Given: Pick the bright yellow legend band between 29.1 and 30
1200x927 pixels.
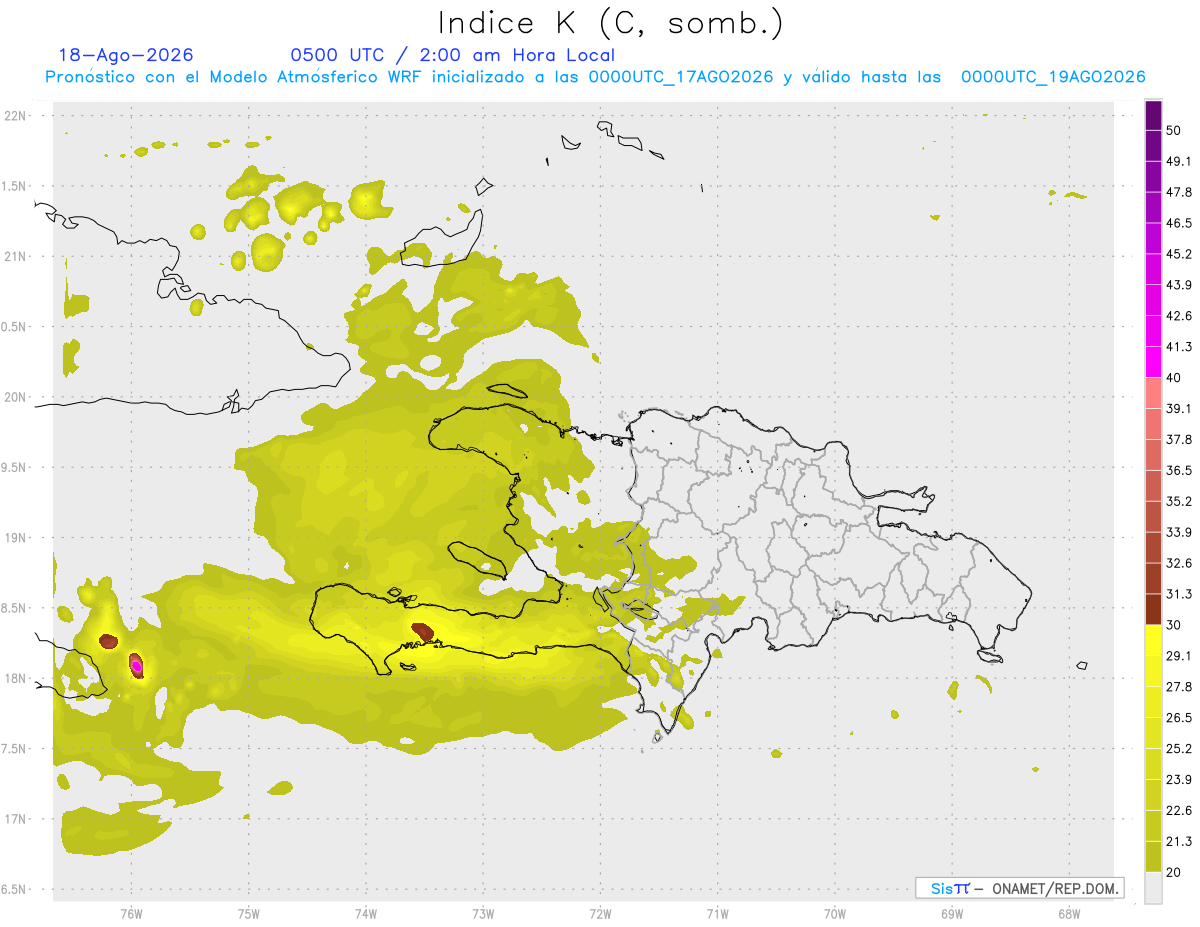Looking at the screenshot, I should [1153, 640].
